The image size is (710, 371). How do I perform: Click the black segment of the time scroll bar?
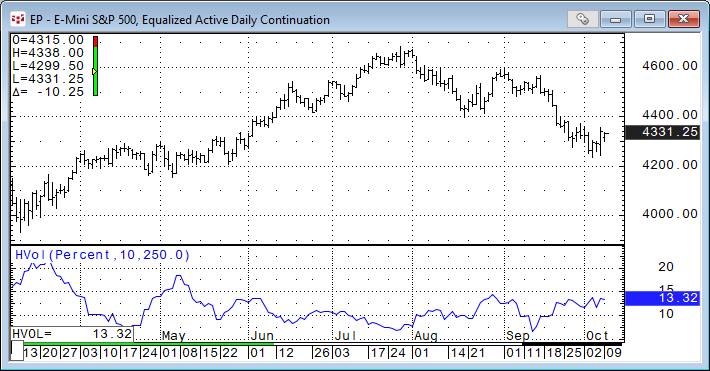(x=572, y=344)
